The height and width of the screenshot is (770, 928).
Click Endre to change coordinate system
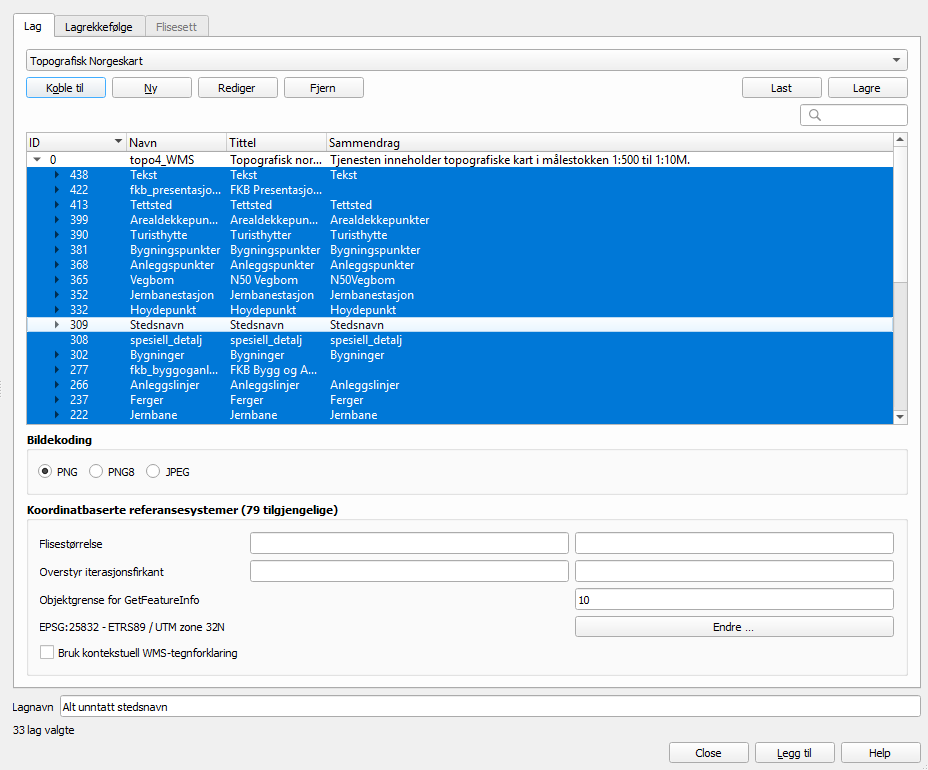click(x=733, y=627)
